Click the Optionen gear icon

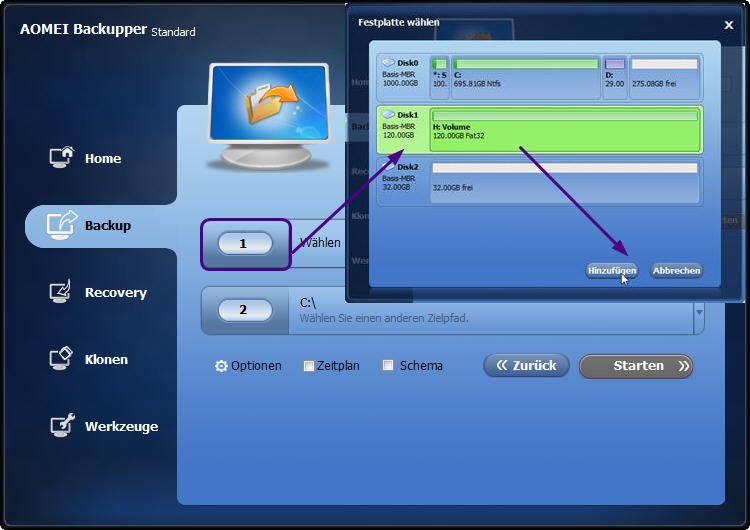pyautogui.click(x=221, y=366)
